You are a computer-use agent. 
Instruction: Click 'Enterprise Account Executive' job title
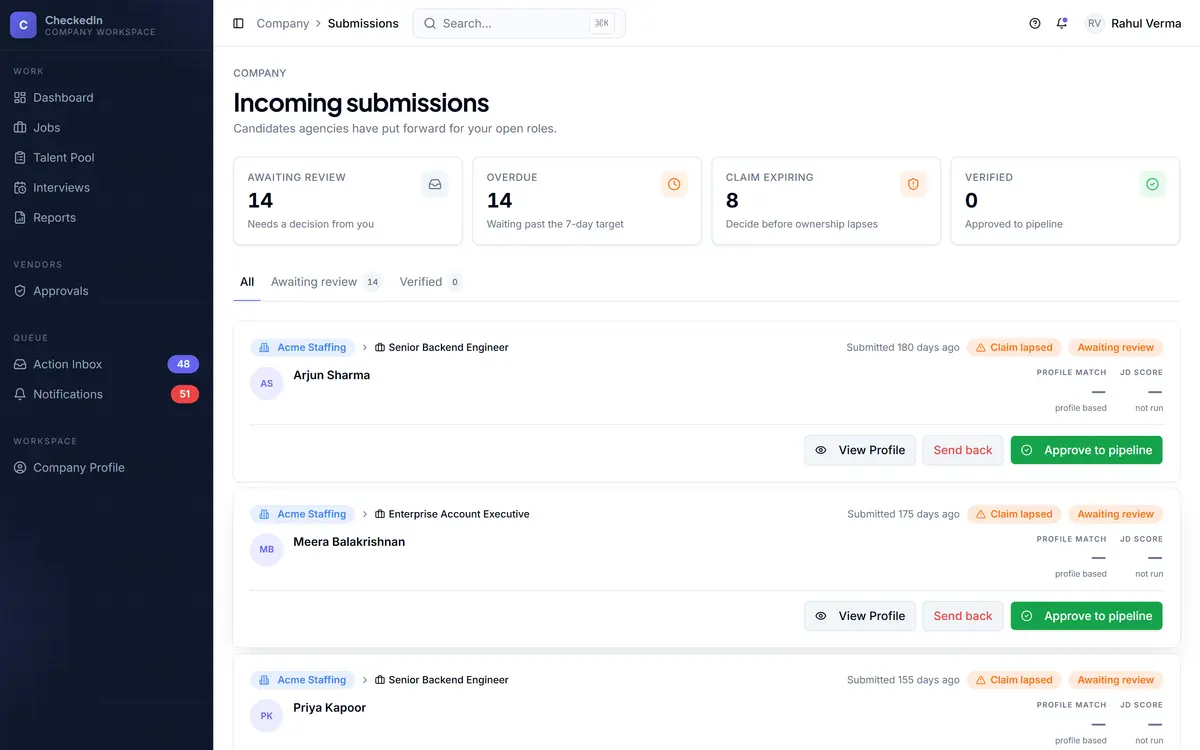pyautogui.click(x=459, y=514)
